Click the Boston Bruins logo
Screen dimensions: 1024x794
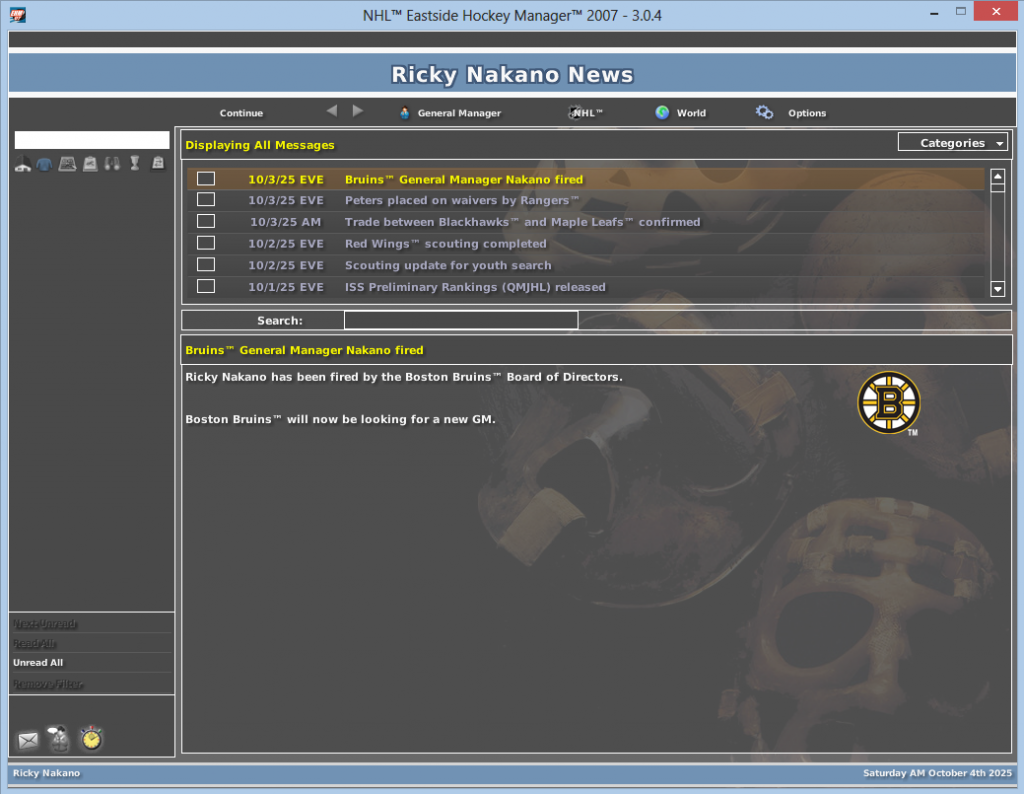click(x=889, y=403)
